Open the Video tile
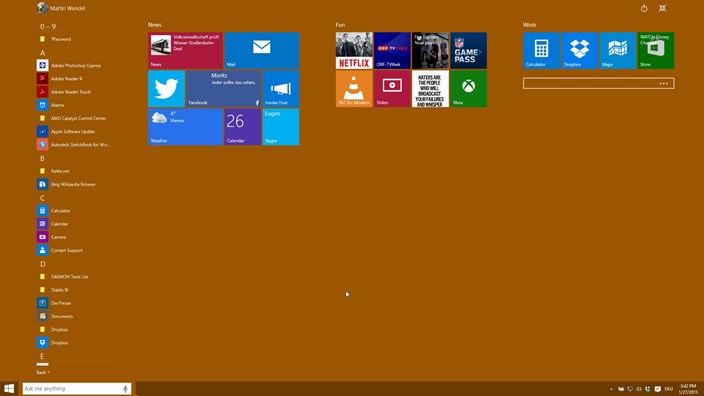This screenshot has height=396, width=704. [392, 88]
